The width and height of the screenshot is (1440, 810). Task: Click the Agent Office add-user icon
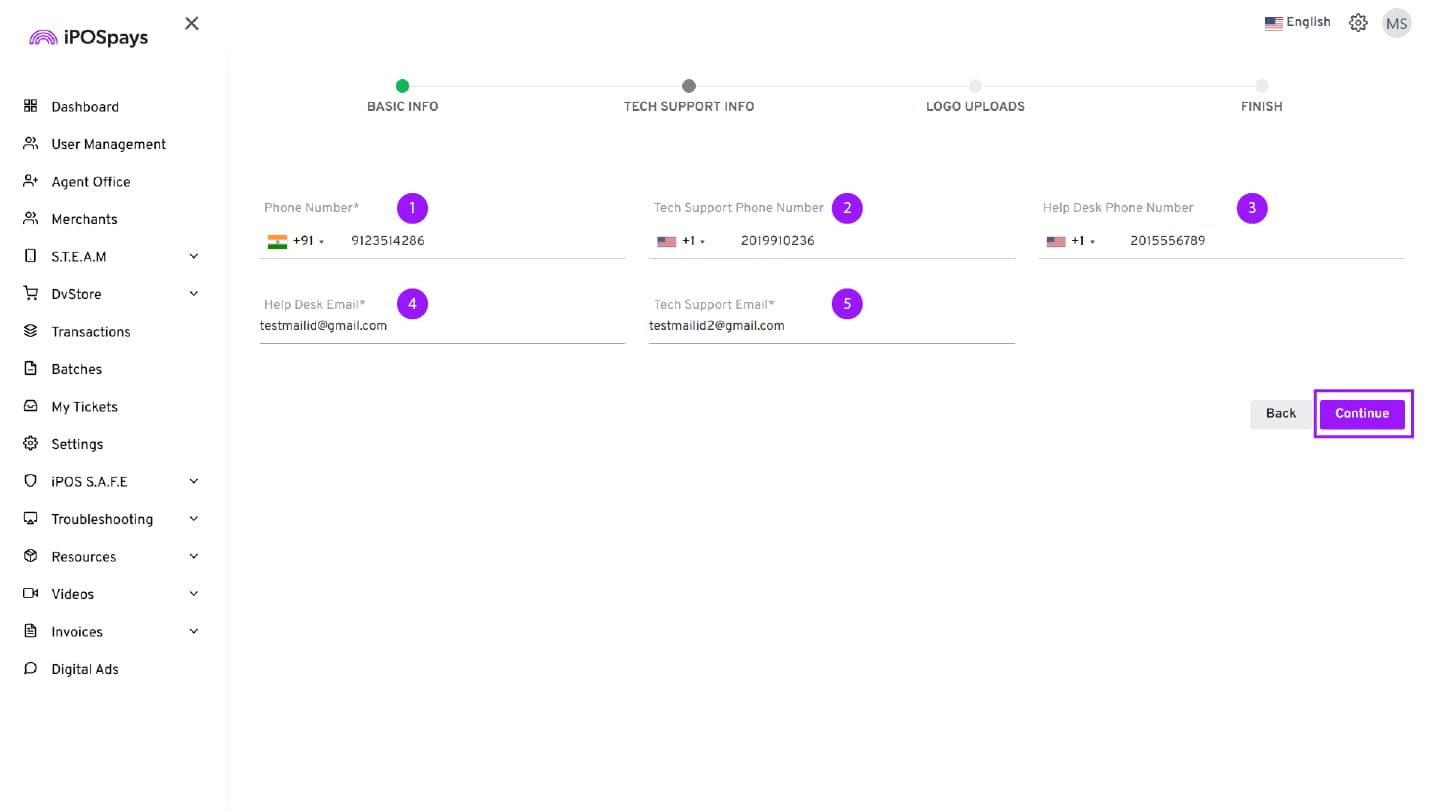[x=30, y=181]
